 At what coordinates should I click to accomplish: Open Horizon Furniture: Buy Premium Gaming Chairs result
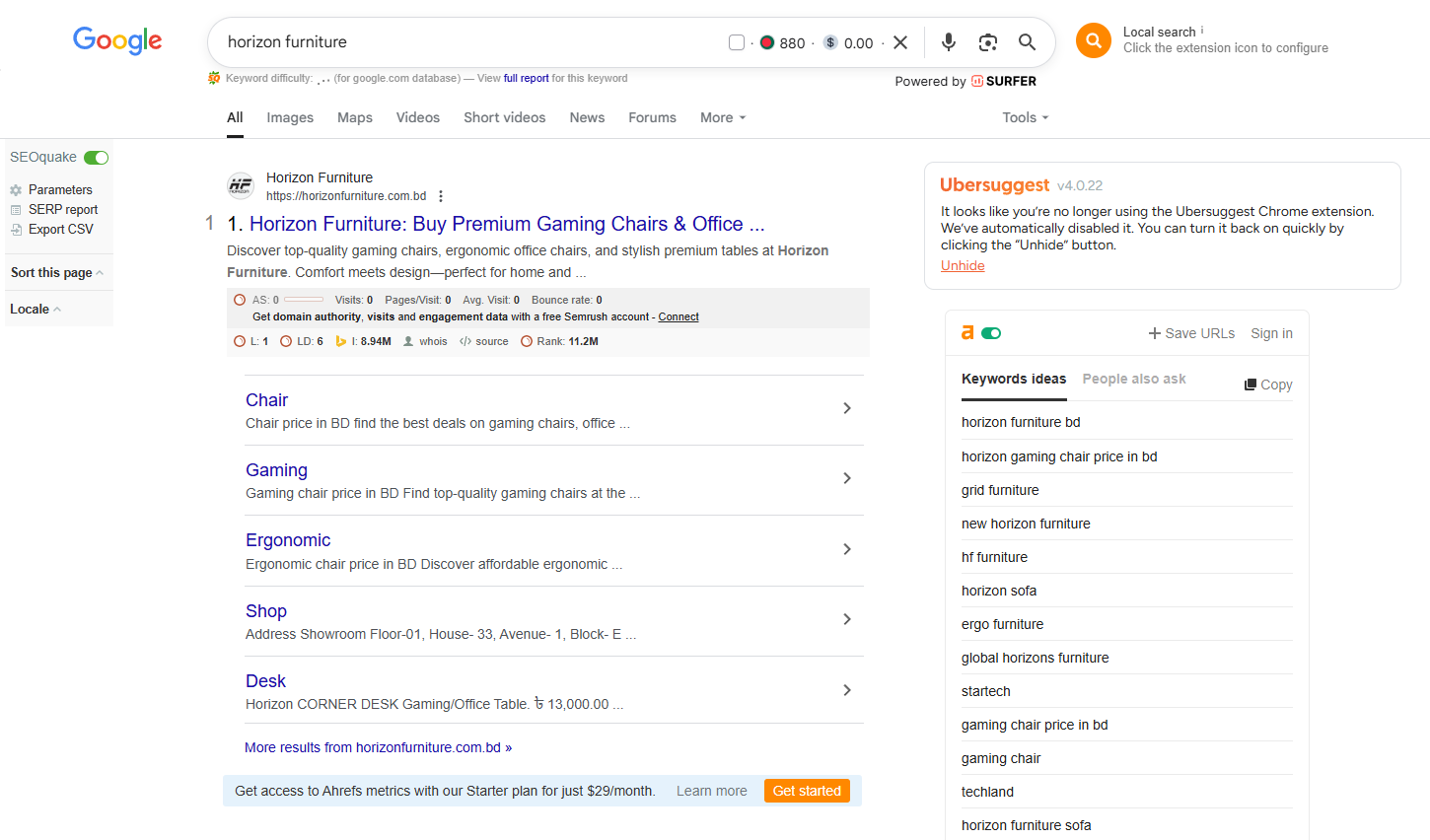coord(507,224)
